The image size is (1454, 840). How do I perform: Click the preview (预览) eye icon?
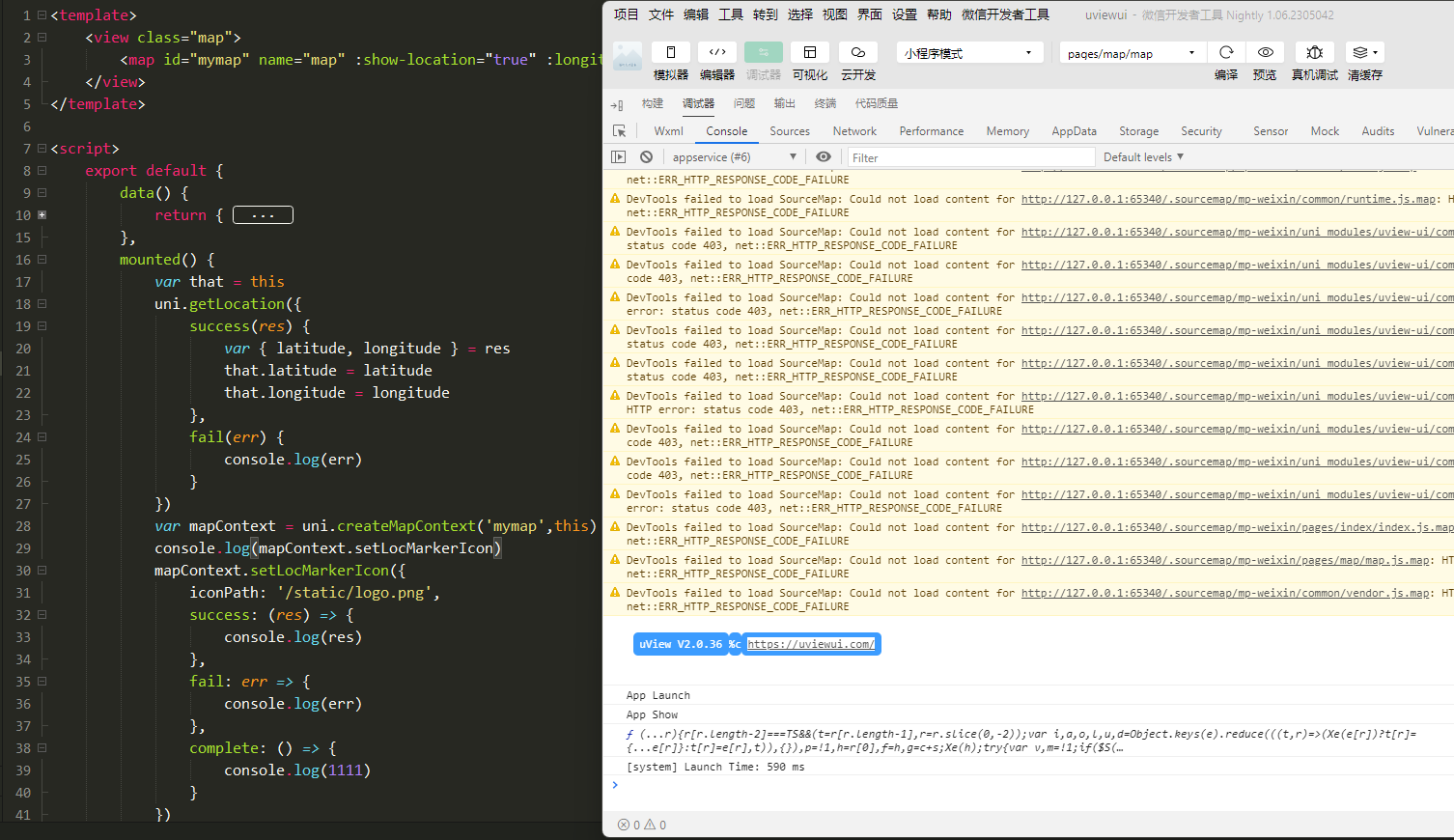click(1265, 52)
